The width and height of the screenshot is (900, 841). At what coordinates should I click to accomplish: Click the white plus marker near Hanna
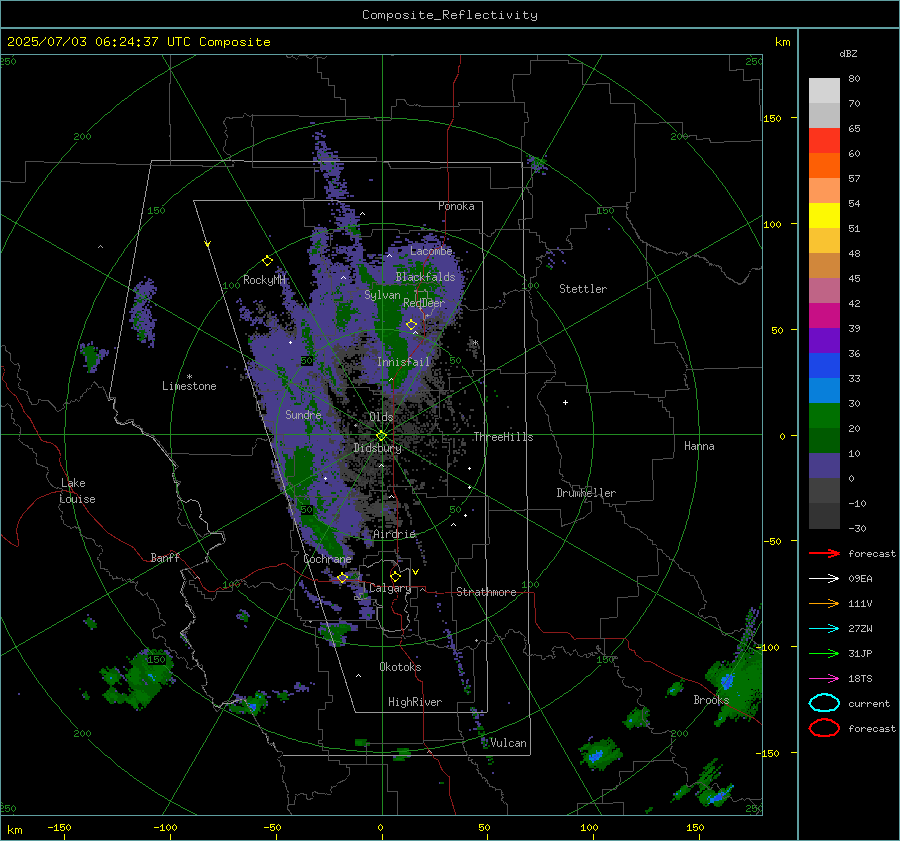point(565,402)
